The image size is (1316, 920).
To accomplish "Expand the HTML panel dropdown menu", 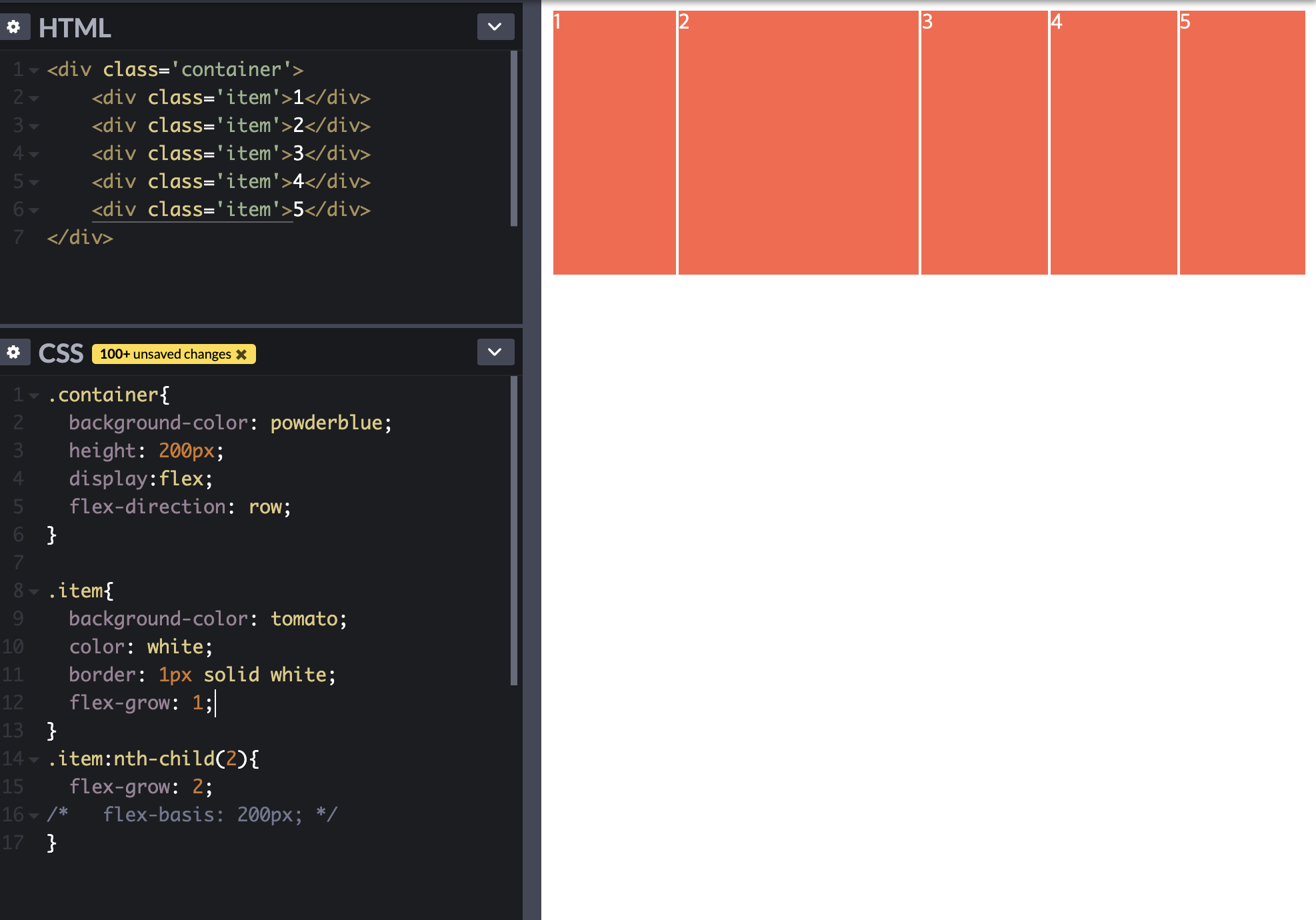I will [495, 27].
